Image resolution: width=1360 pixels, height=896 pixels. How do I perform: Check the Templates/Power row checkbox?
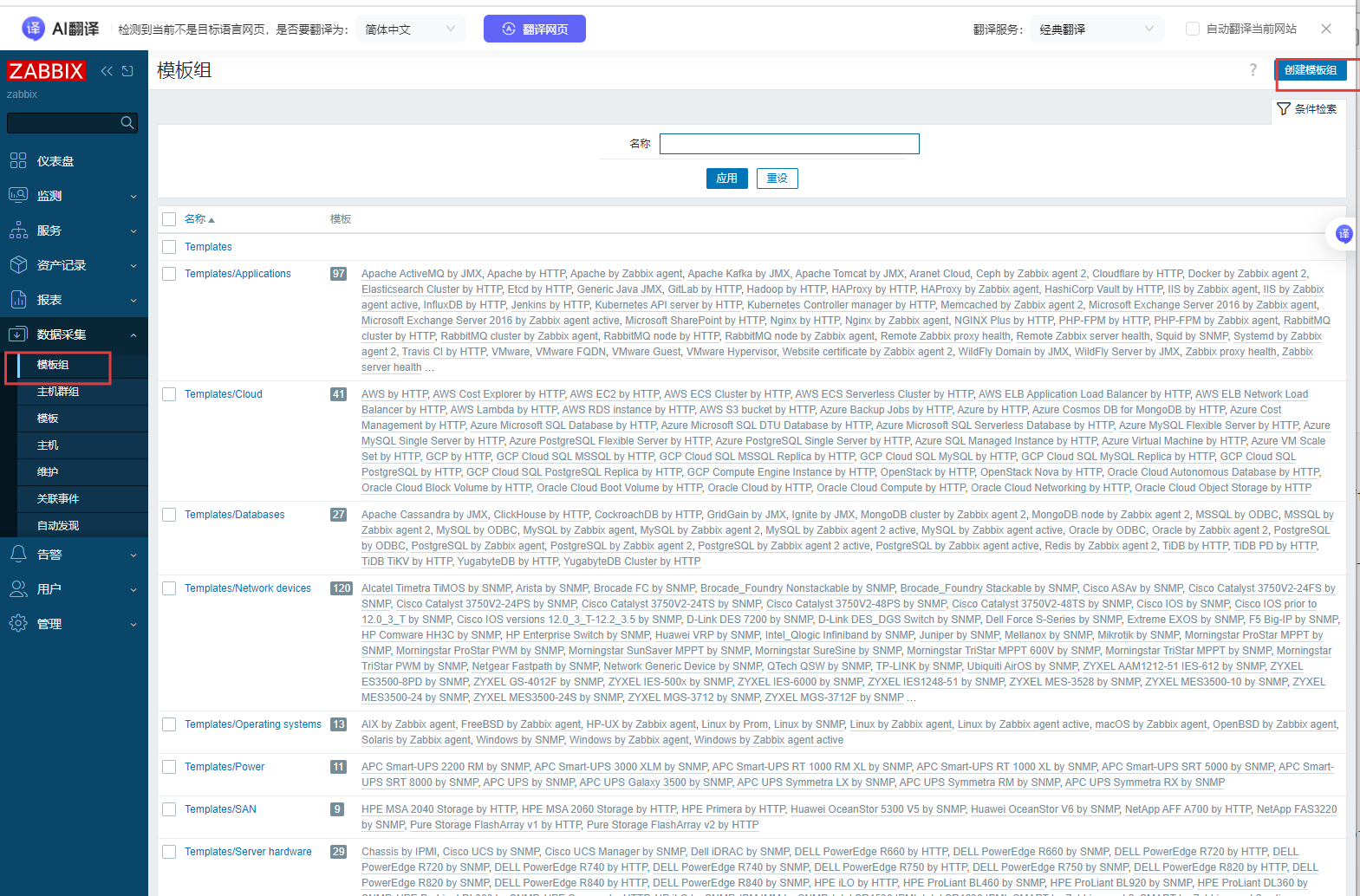169,767
